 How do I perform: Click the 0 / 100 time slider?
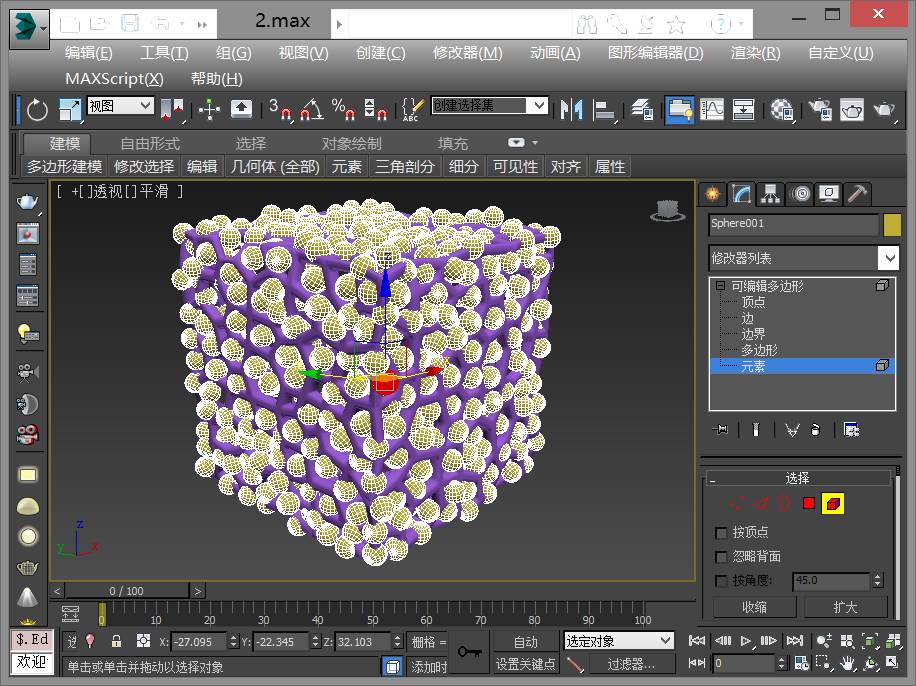pyautogui.click(x=127, y=591)
